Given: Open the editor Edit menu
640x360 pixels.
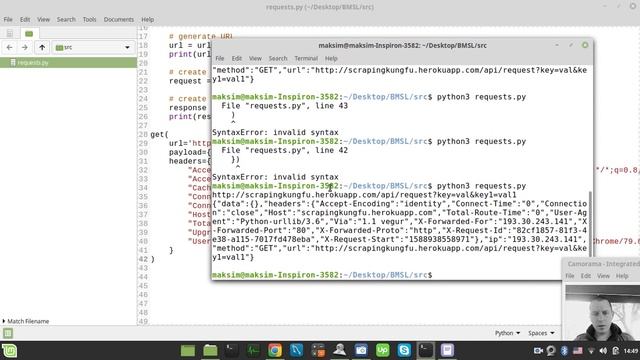Looking at the screenshot, I should tap(25, 19).
